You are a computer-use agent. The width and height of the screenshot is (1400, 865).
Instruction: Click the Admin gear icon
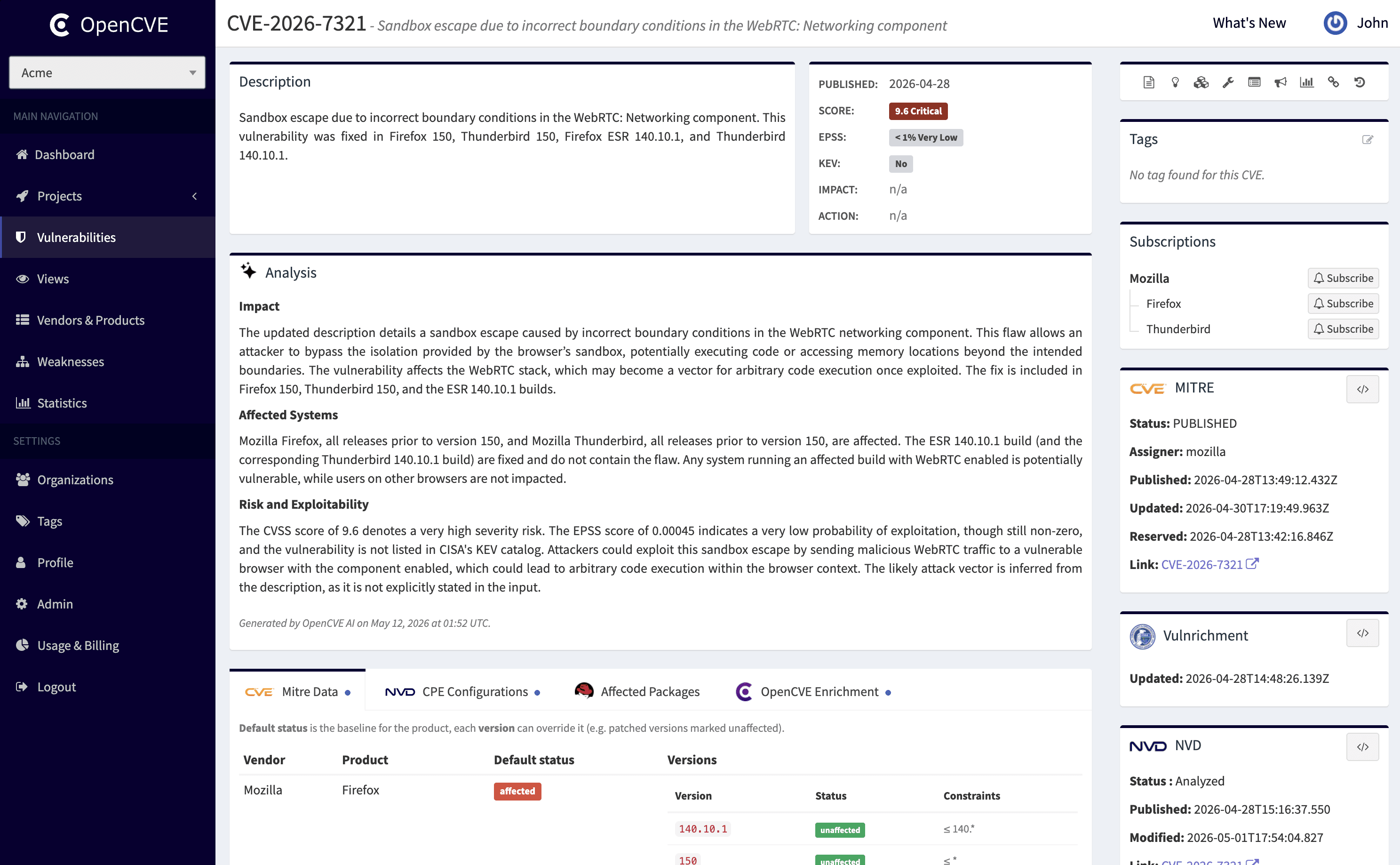pos(22,603)
